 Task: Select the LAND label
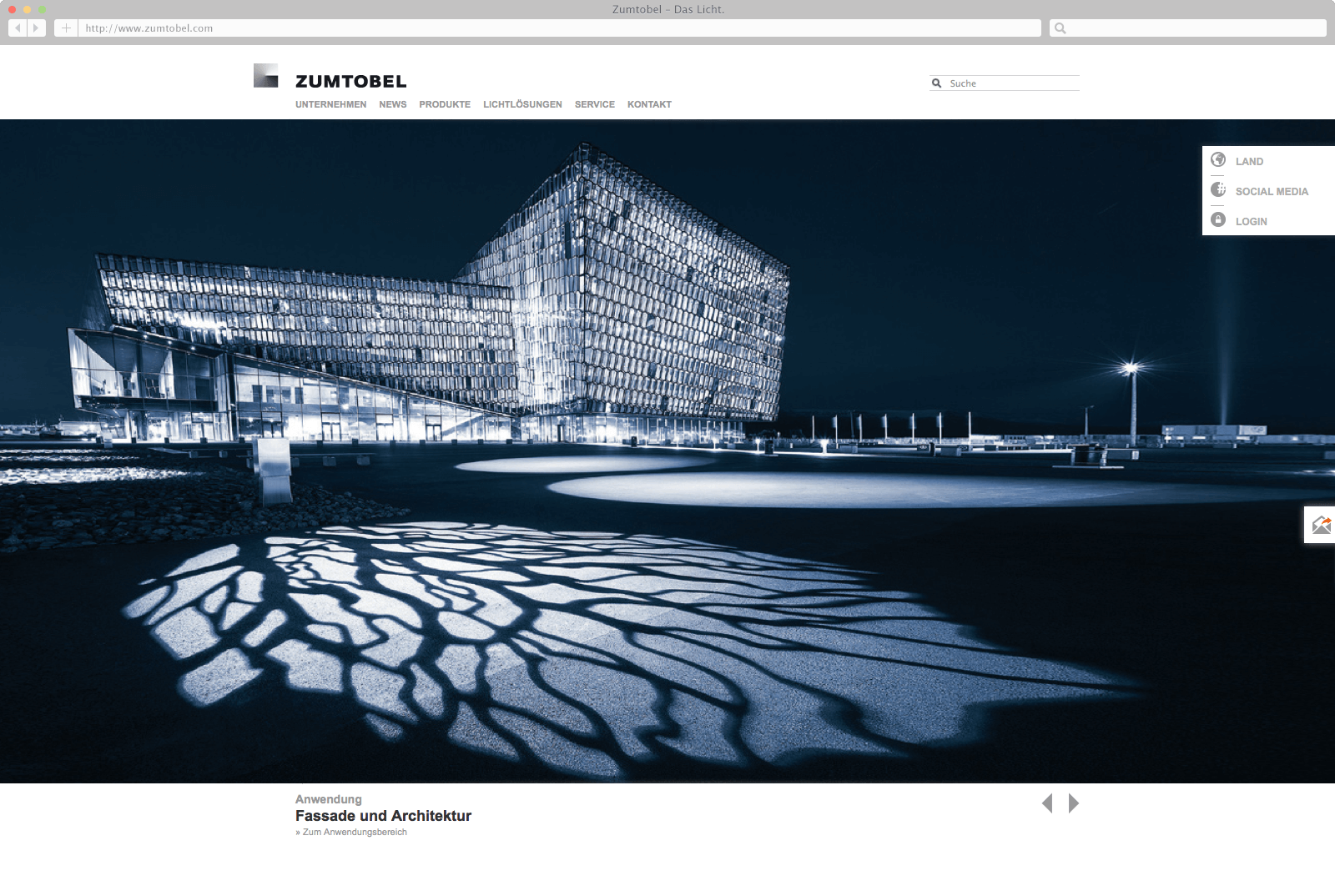[1249, 162]
